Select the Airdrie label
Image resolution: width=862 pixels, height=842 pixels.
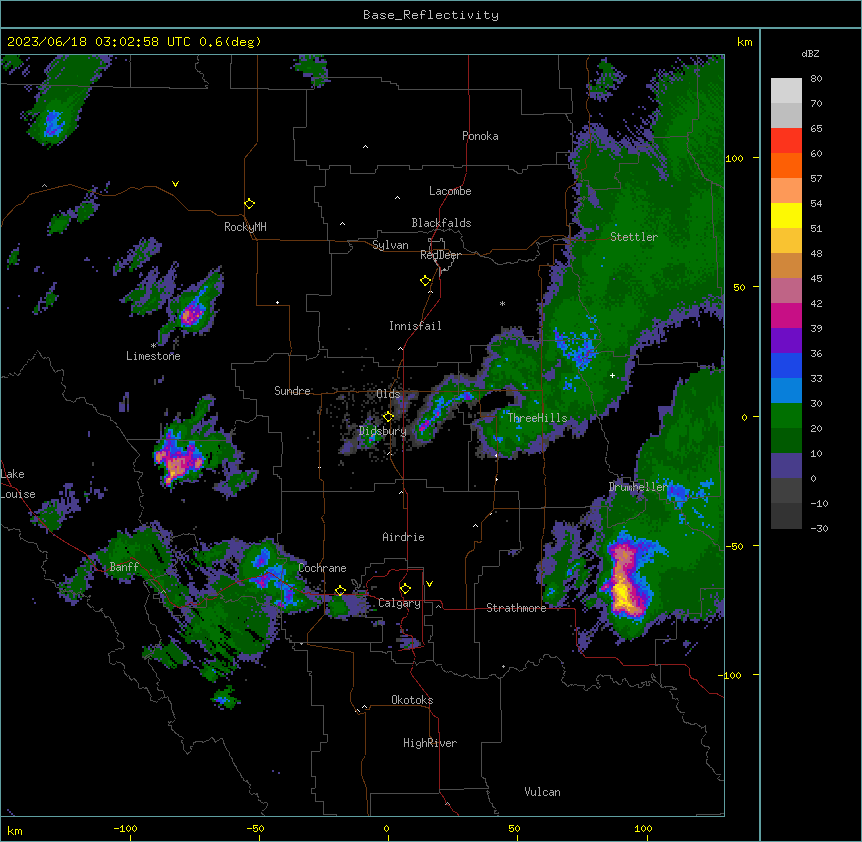[x=404, y=537]
